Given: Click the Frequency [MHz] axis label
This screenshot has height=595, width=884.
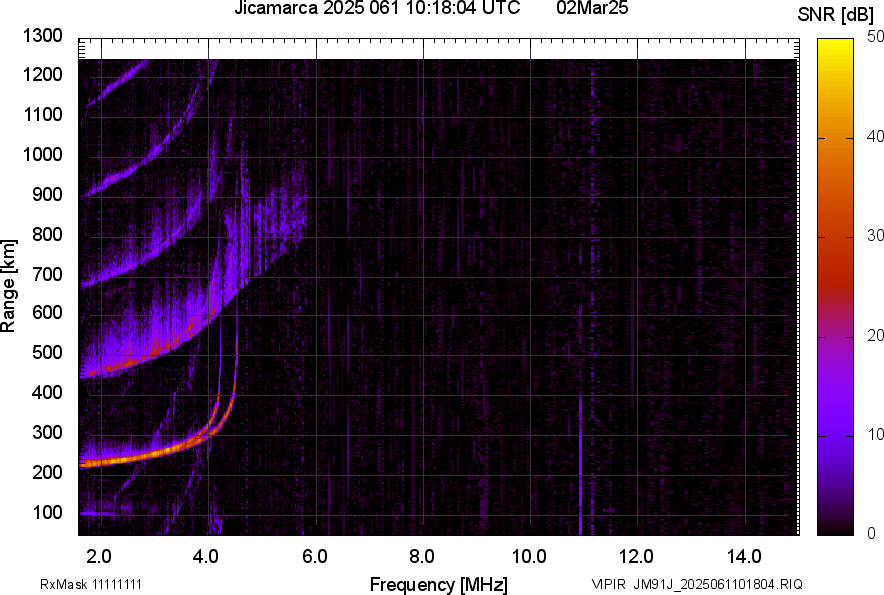Looking at the screenshot, I should tap(438, 584).
